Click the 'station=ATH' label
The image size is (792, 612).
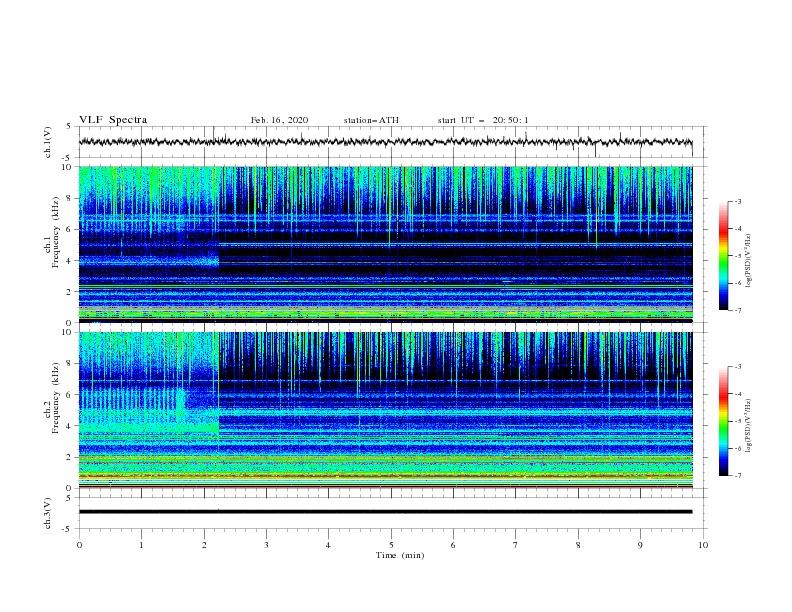(371, 120)
